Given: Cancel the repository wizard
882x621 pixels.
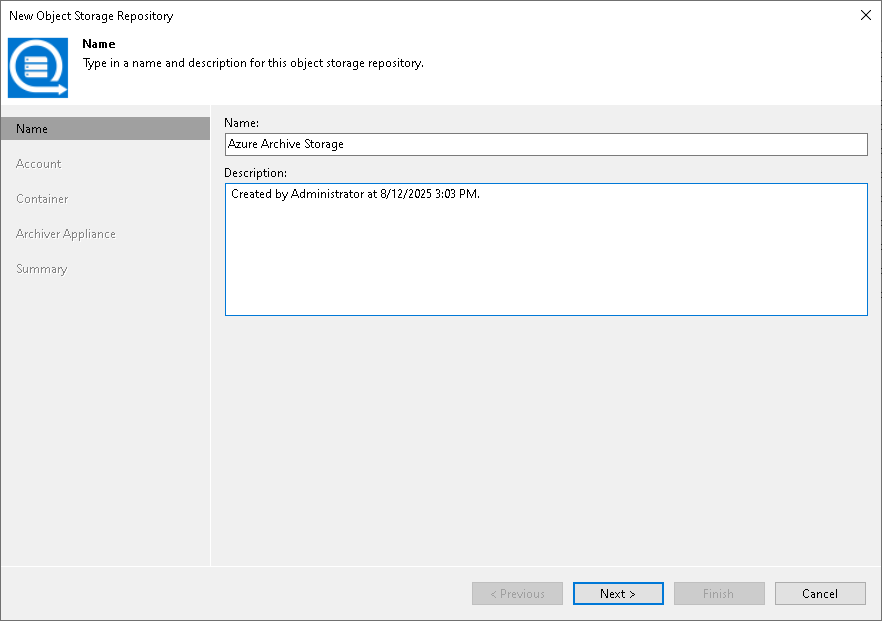Looking at the screenshot, I should pos(820,593).
